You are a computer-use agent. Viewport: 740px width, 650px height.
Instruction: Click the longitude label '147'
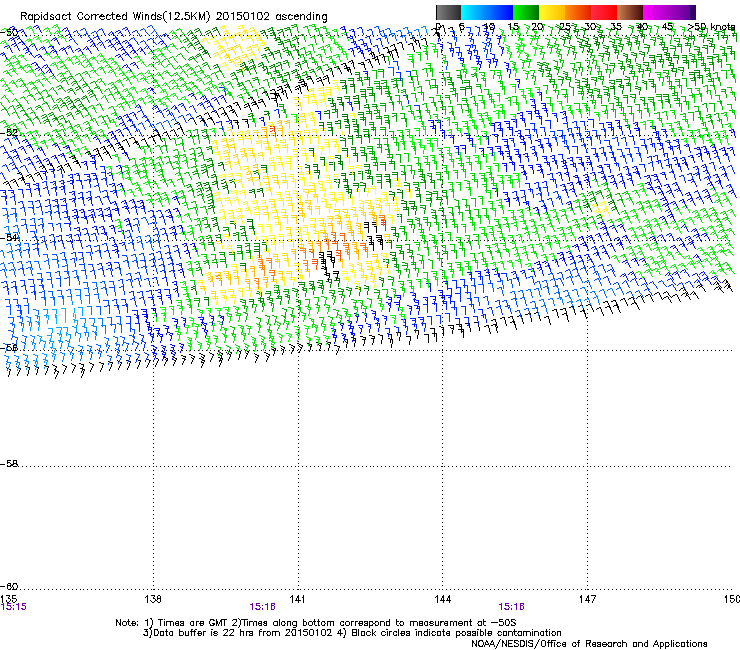[x=587, y=599]
